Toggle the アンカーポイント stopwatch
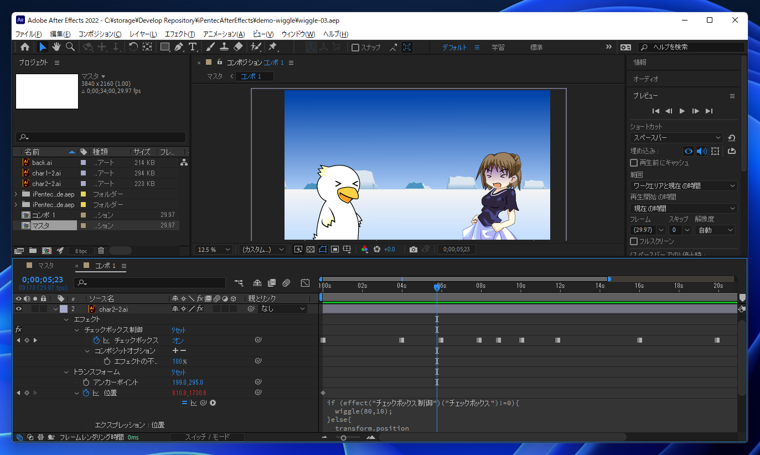 pos(86,382)
